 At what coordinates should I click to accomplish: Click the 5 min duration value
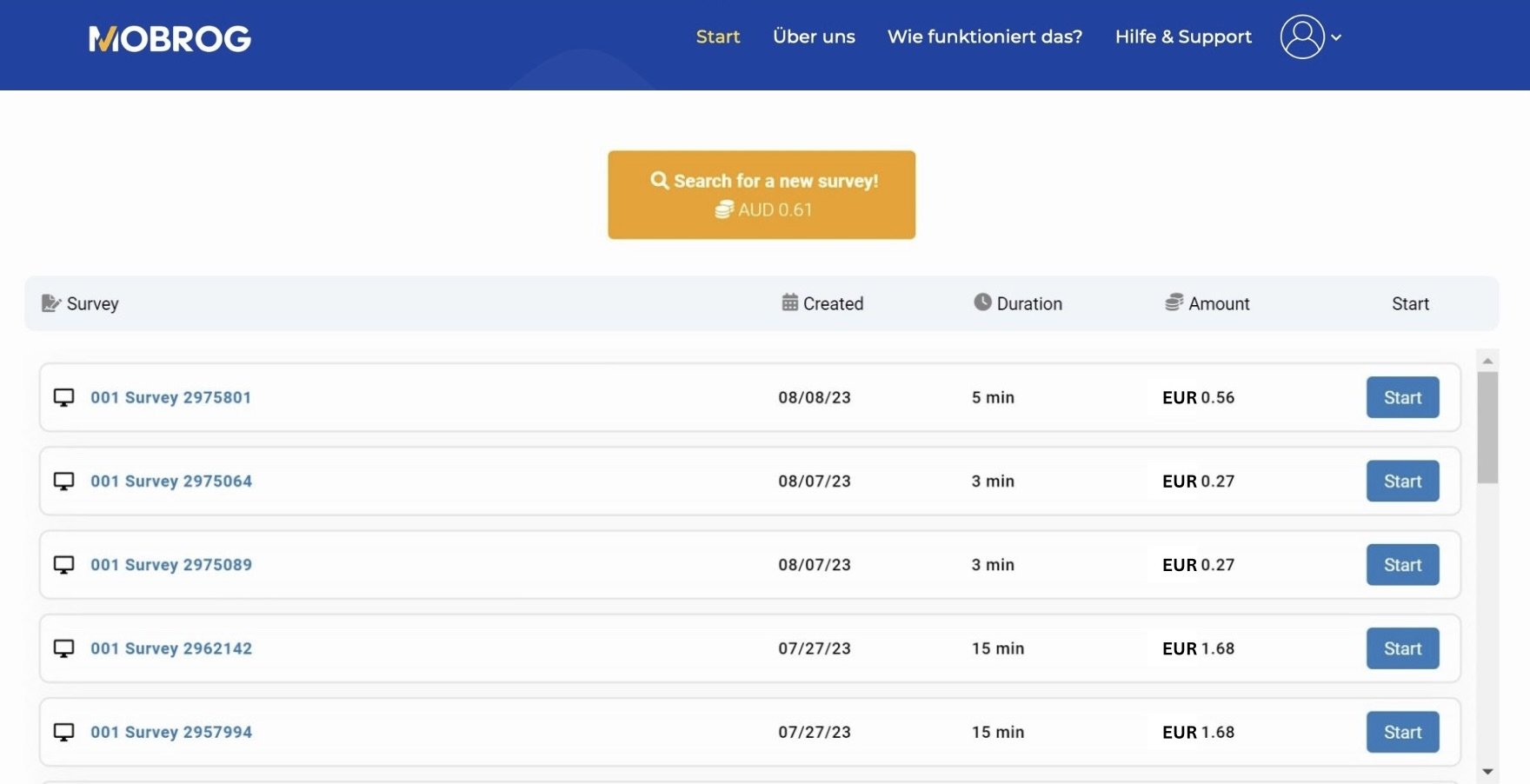(x=993, y=397)
